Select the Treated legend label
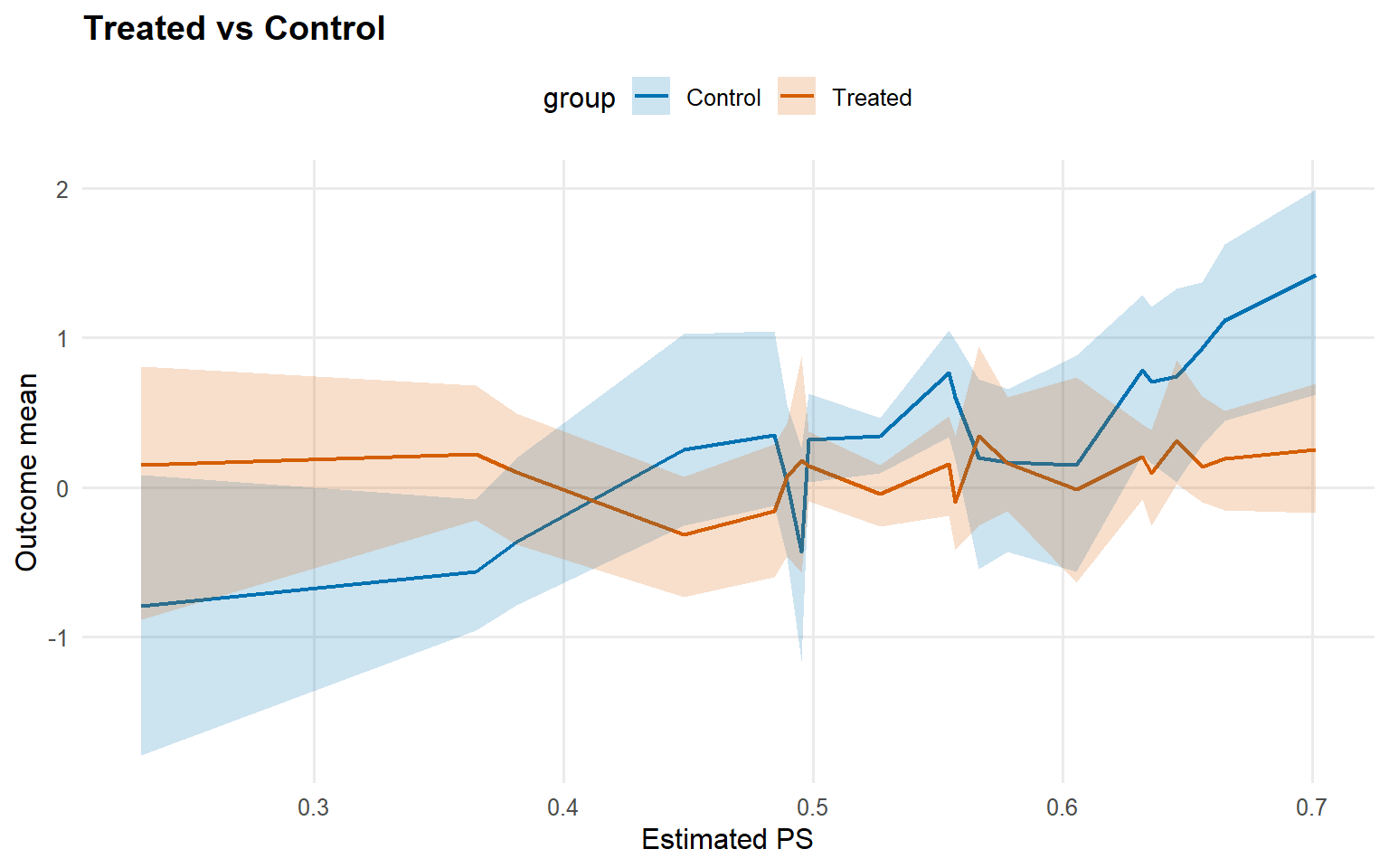This screenshot has width=1389, height=868. click(872, 98)
